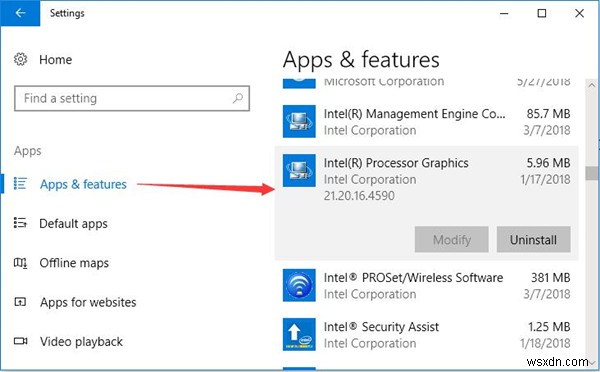Click the scrollbar down arrow
The width and height of the screenshot is (600, 372).
point(592,362)
